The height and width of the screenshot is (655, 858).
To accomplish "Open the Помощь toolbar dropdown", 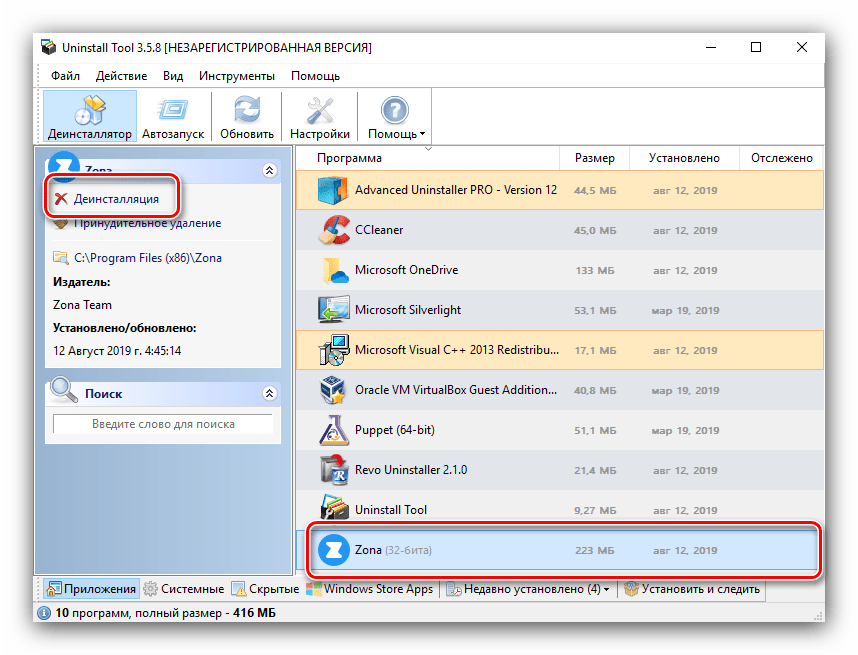I will click(396, 117).
